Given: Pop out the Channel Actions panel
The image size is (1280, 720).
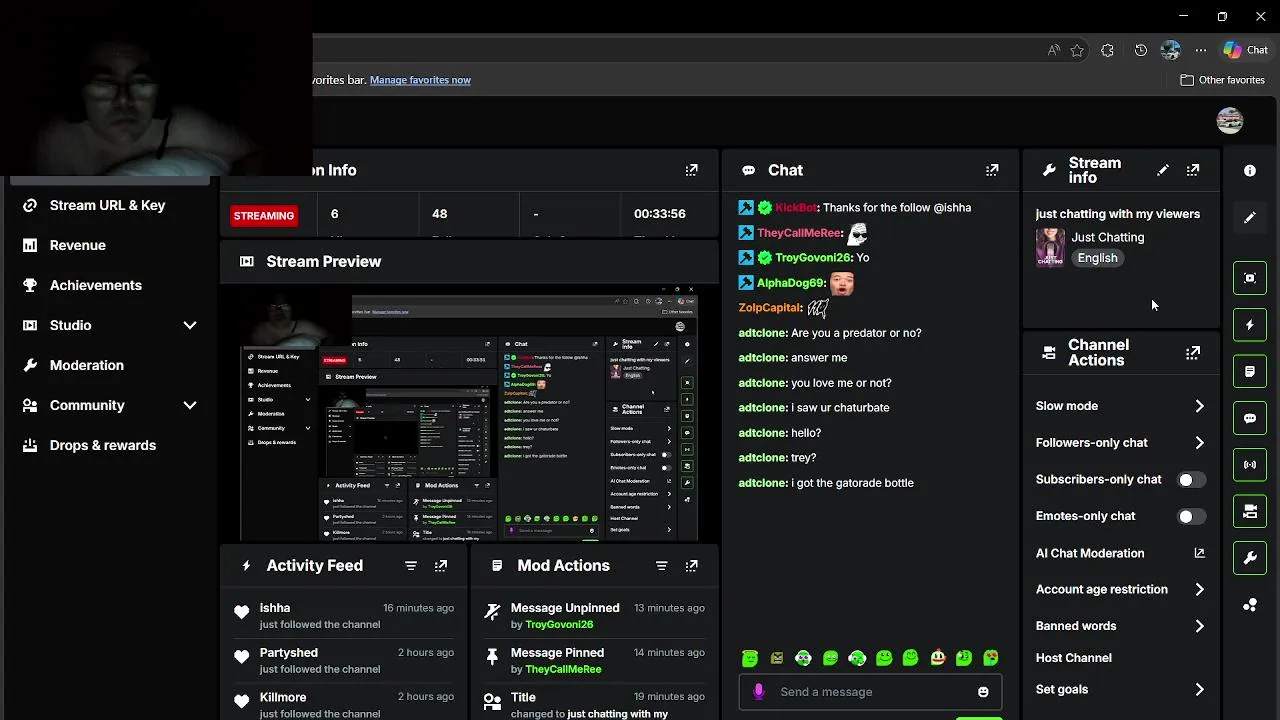Looking at the screenshot, I should click(x=1193, y=353).
